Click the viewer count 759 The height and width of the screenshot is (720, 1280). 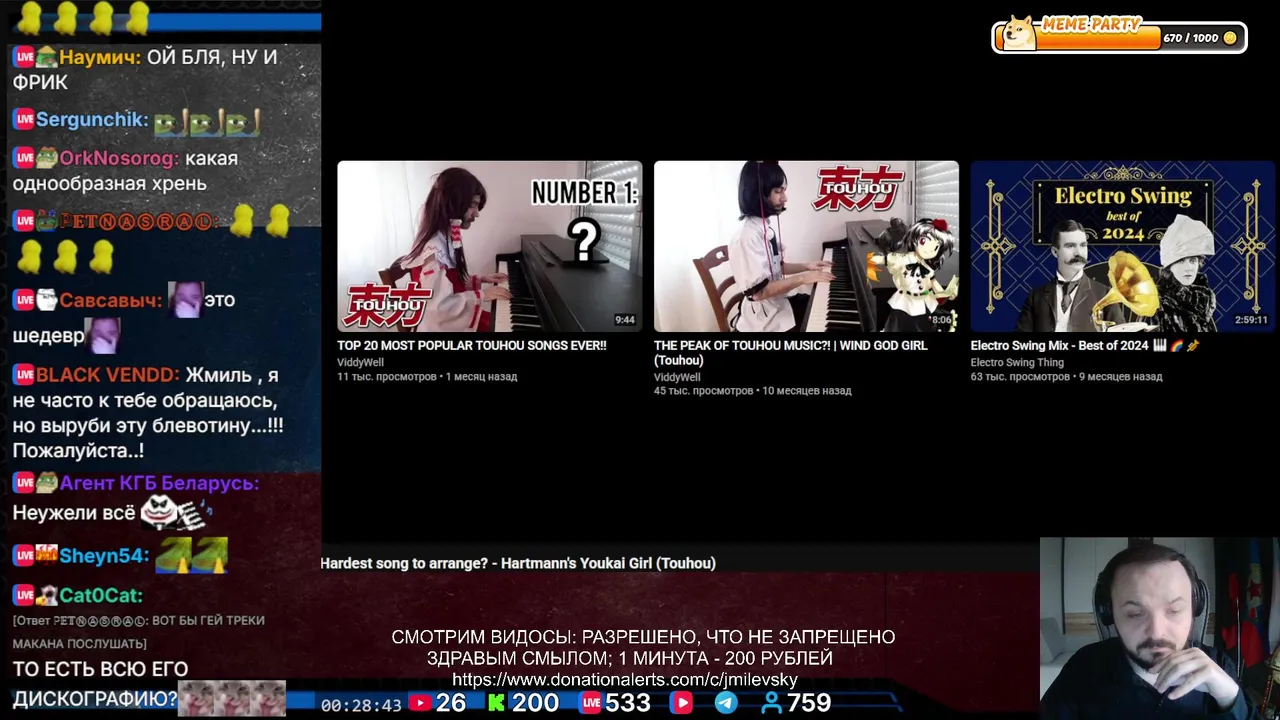[x=809, y=703]
